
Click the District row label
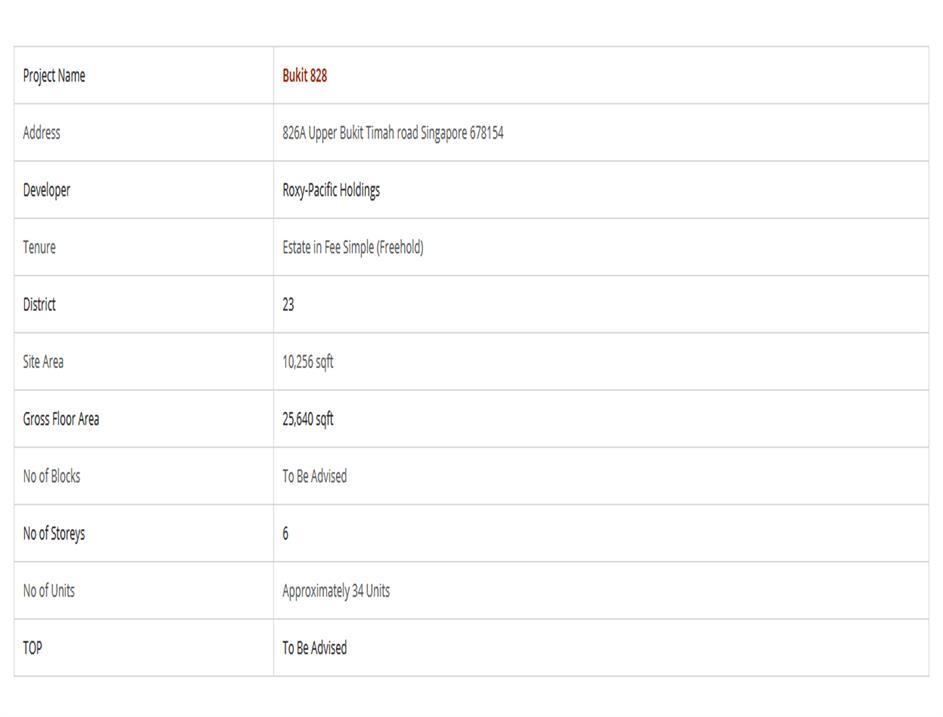(40, 305)
